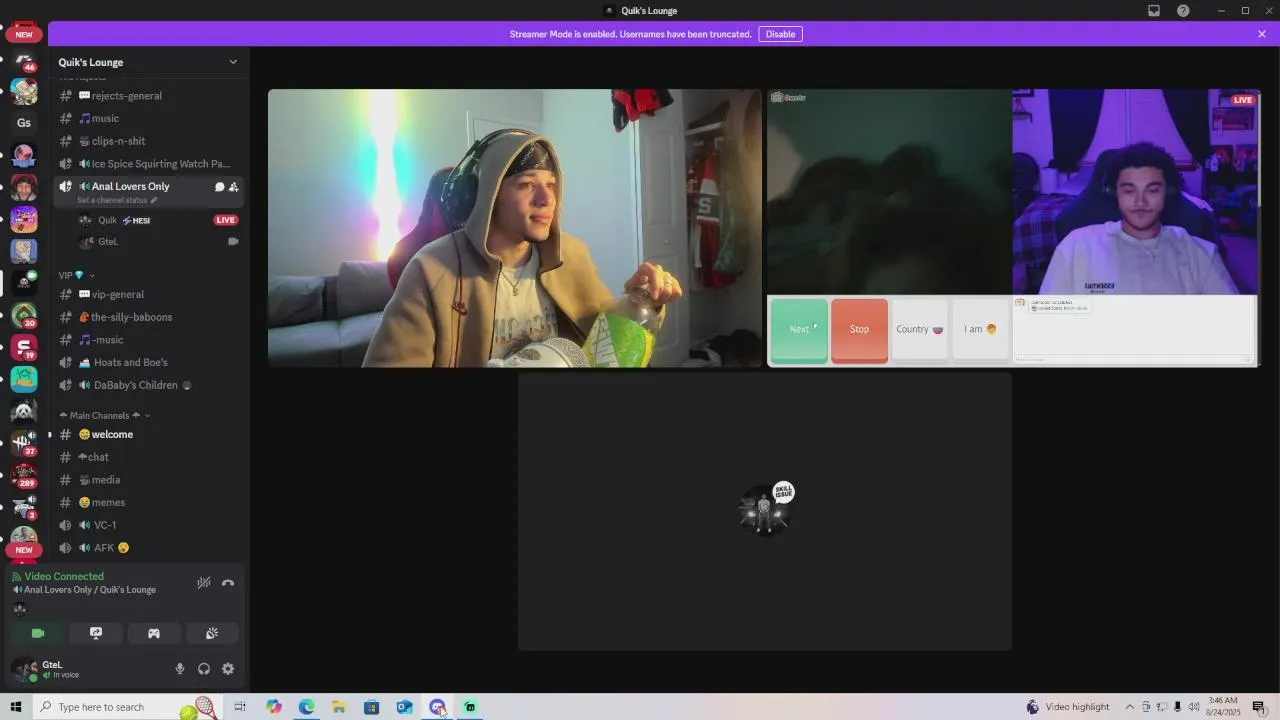Screen dimensions: 1280x720
Task: Open File Explorer from taskbar
Action: (339, 707)
